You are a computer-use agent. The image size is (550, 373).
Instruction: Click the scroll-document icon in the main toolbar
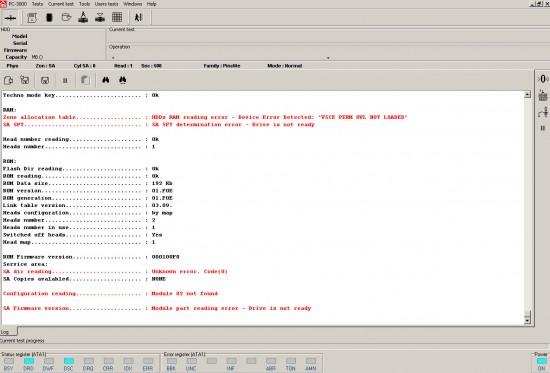[x=32, y=18]
